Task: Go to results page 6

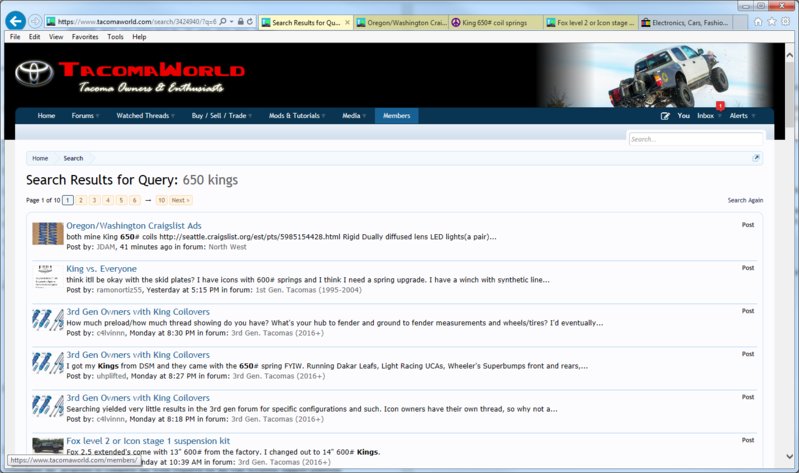Action: click(135, 200)
